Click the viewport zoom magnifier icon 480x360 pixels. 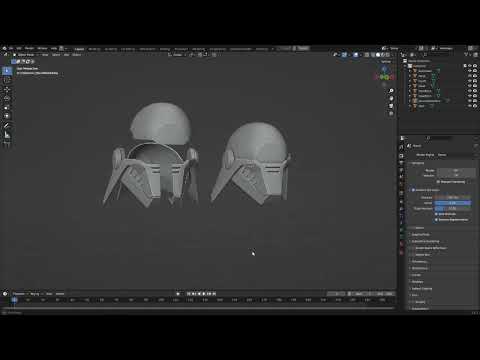391,91
